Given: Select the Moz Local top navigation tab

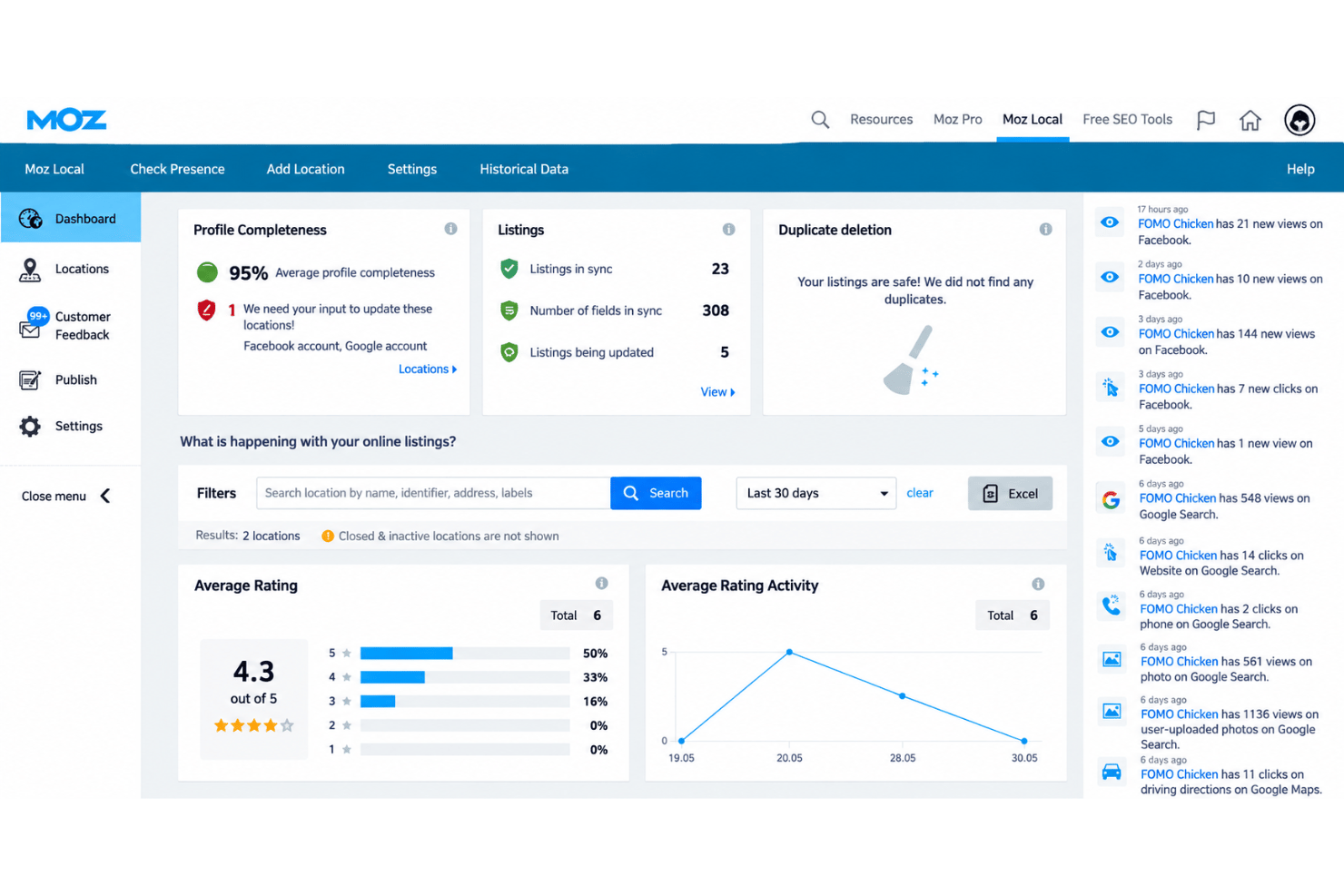Looking at the screenshot, I should 1033,120.
